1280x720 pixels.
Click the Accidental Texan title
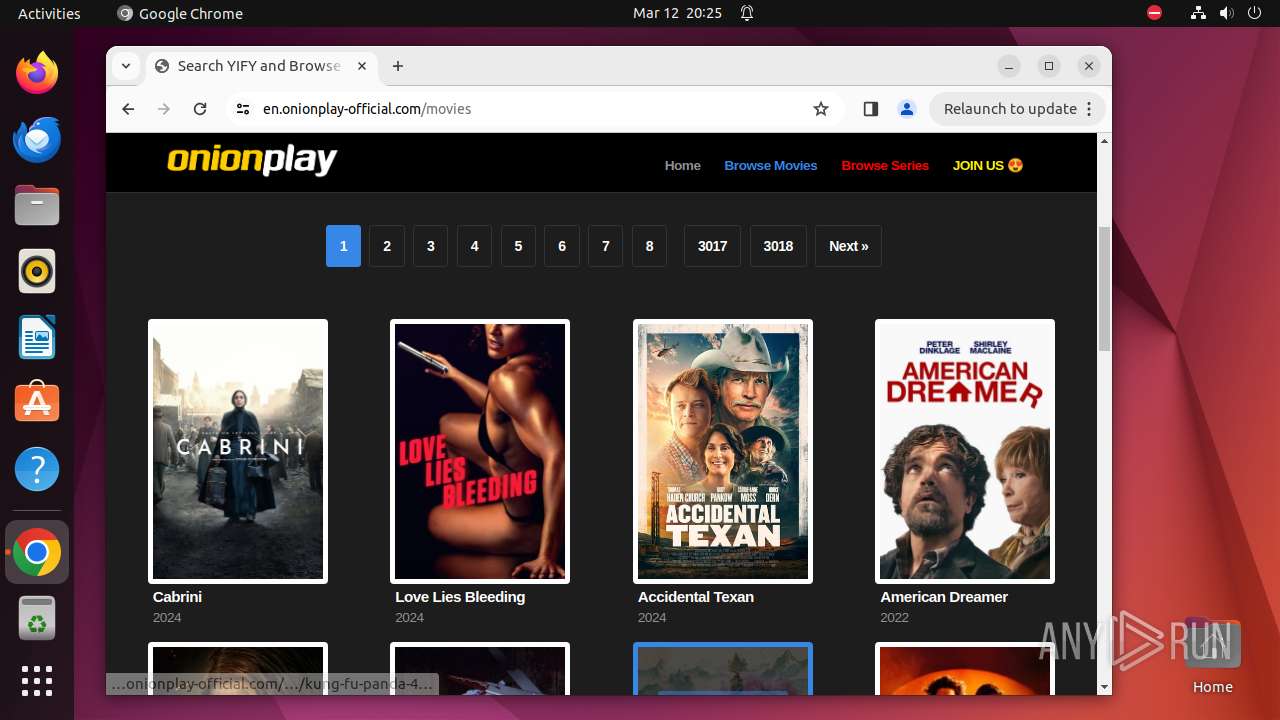(x=696, y=597)
